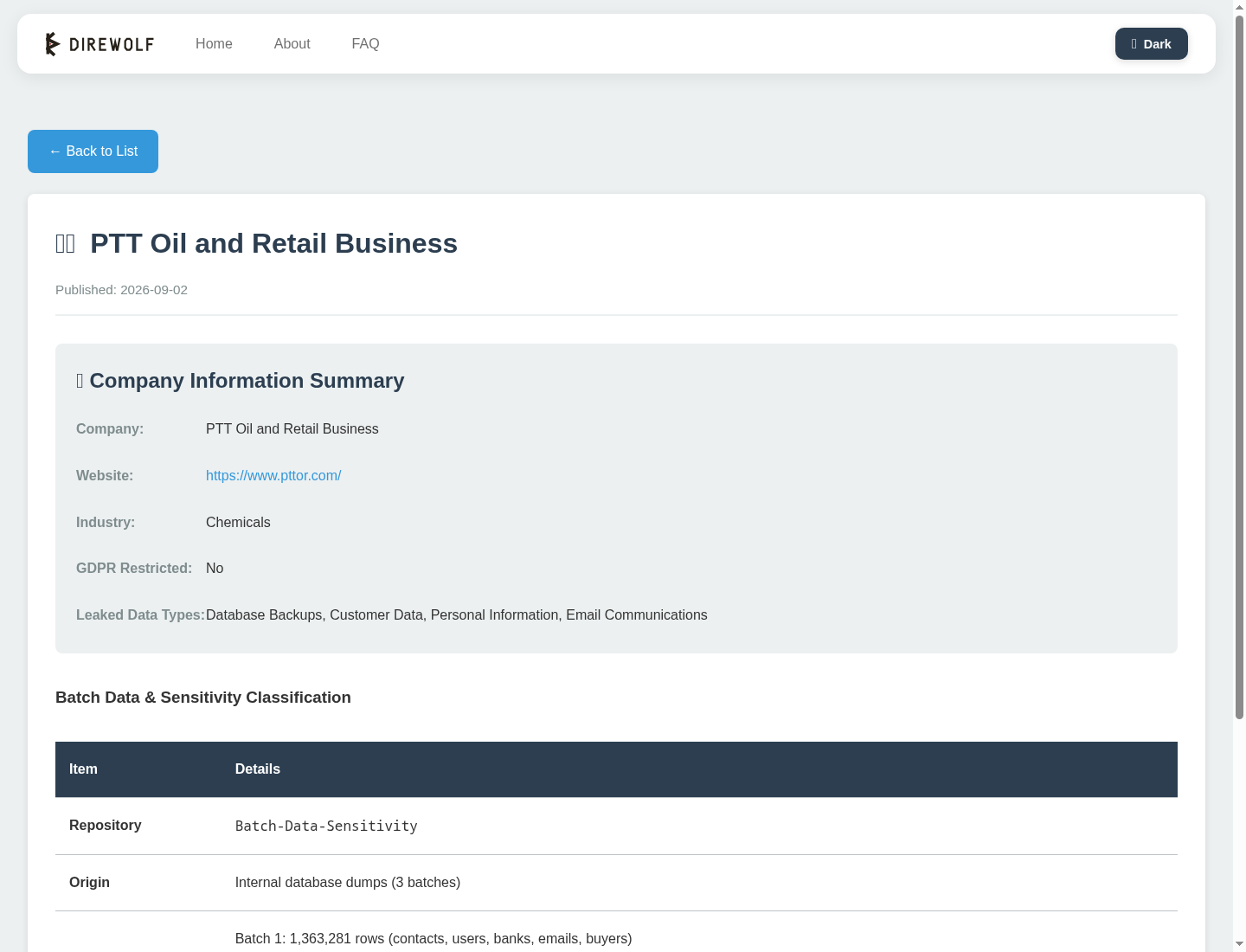The height and width of the screenshot is (952, 1246).
Task: Open the FAQ nav item
Action: [365, 44]
